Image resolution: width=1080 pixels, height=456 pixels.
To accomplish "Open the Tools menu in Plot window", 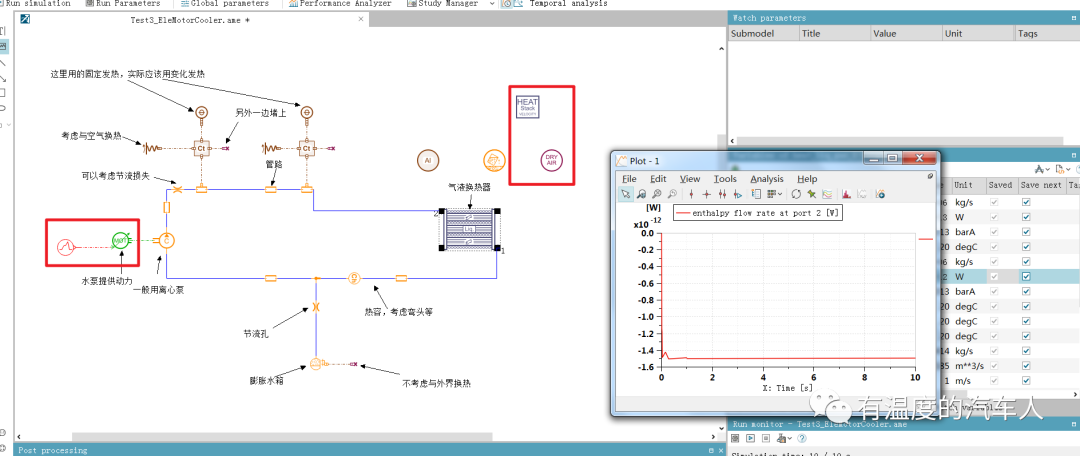I will coord(725,178).
